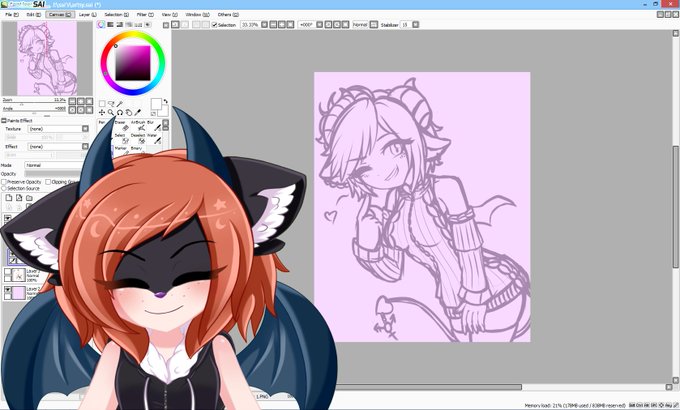The height and width of the screenshot is (410, 680).
Task: Select the transparent color swatch
Action: pos(154,114)
